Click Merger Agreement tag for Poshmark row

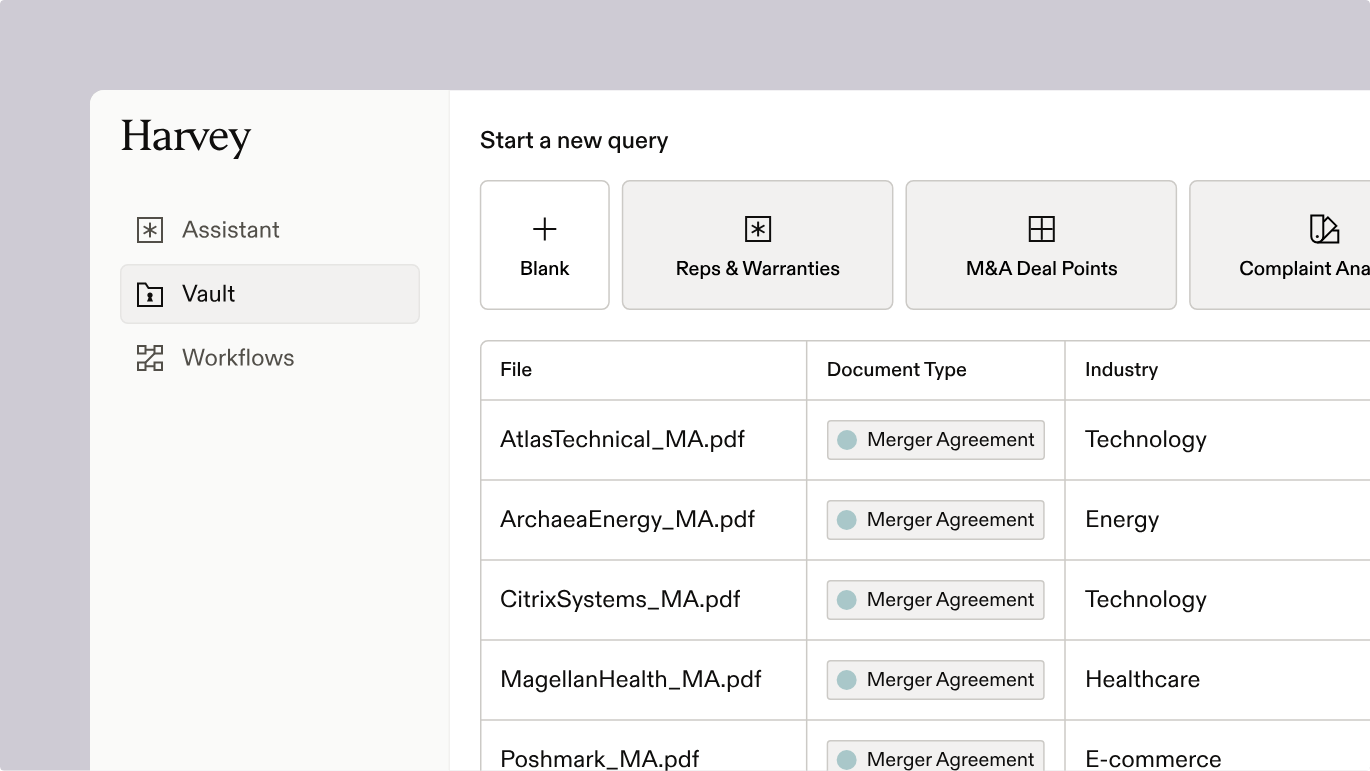click(936, 757)
